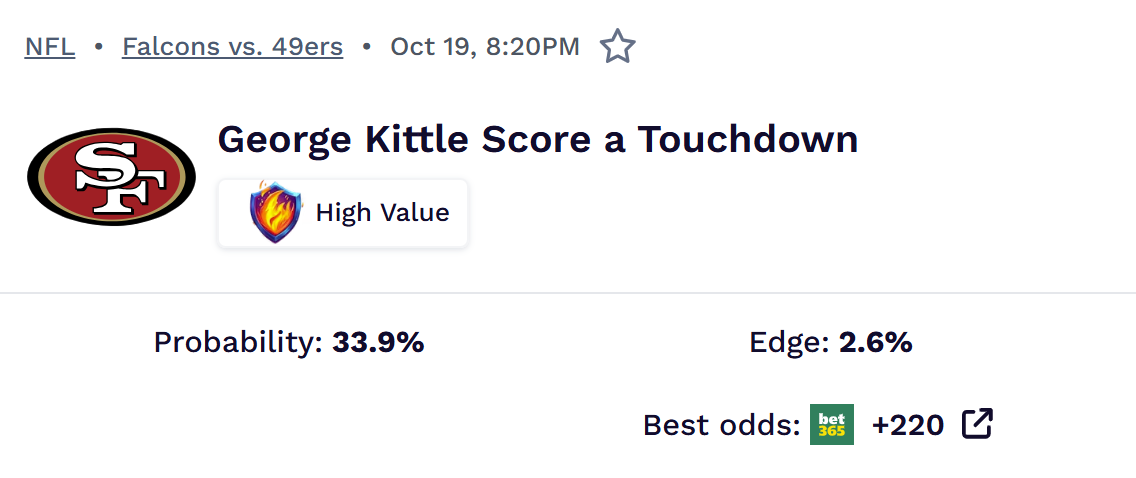Click the Probability label
The image size is (1136, 478).
(238, 343)
